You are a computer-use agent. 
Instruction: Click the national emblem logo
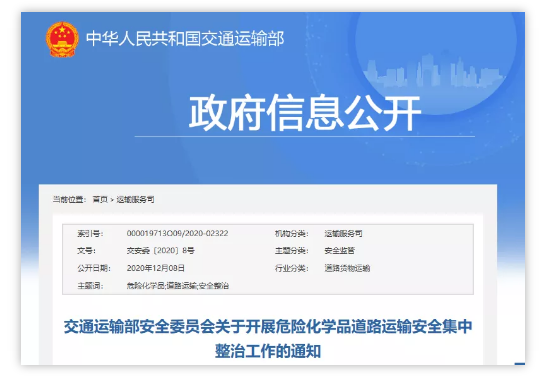pyautogui.click(x=62, y=39)
